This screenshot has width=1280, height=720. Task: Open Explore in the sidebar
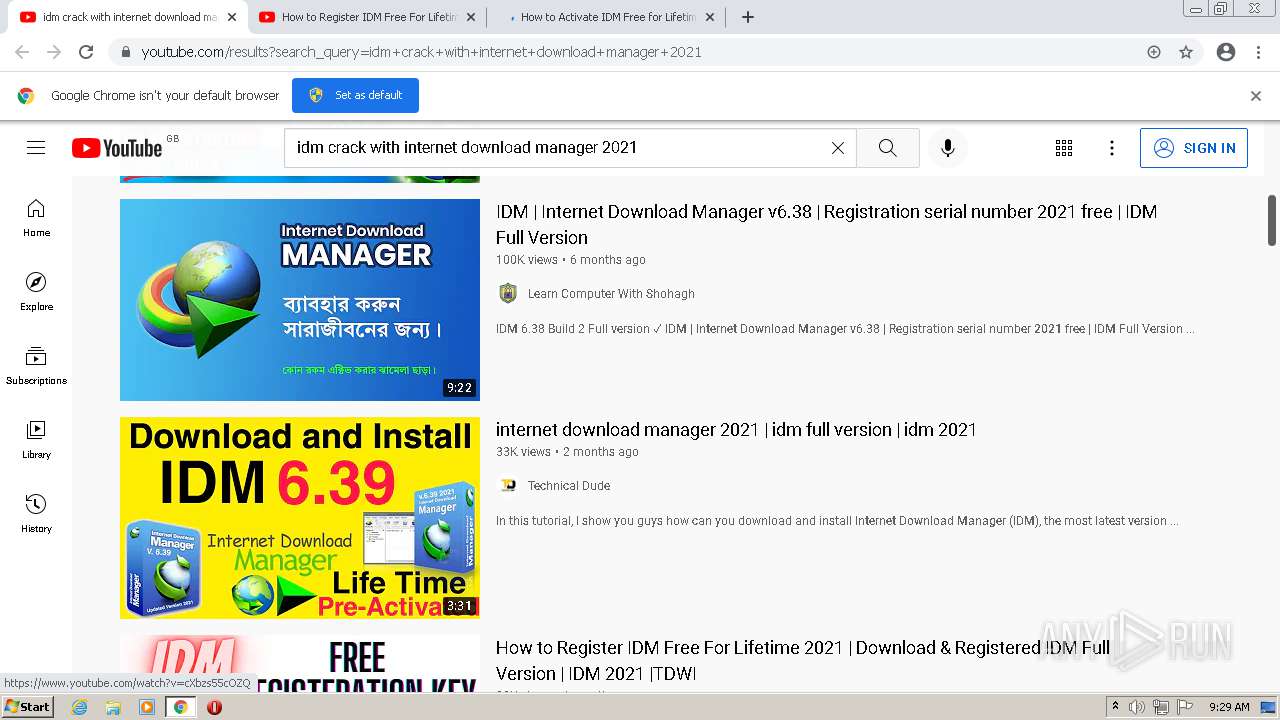36,291
